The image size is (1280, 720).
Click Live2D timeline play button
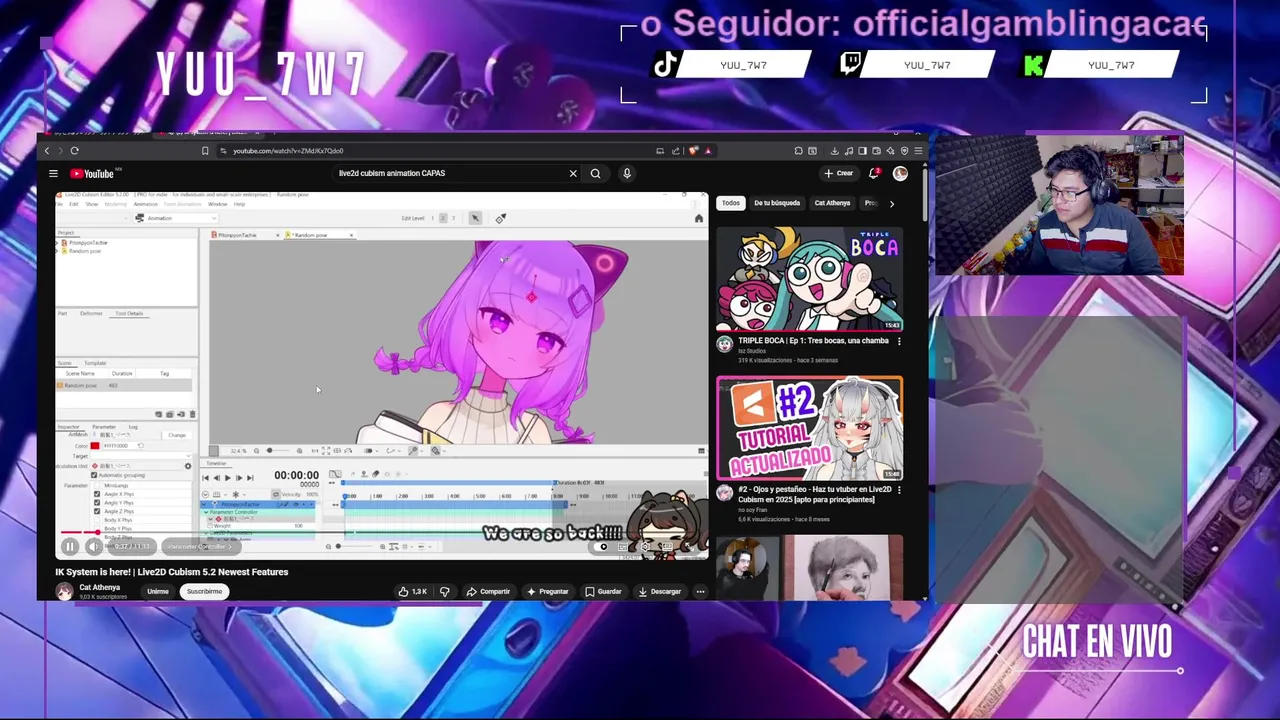pyautogui.click(x=228, y=478)
